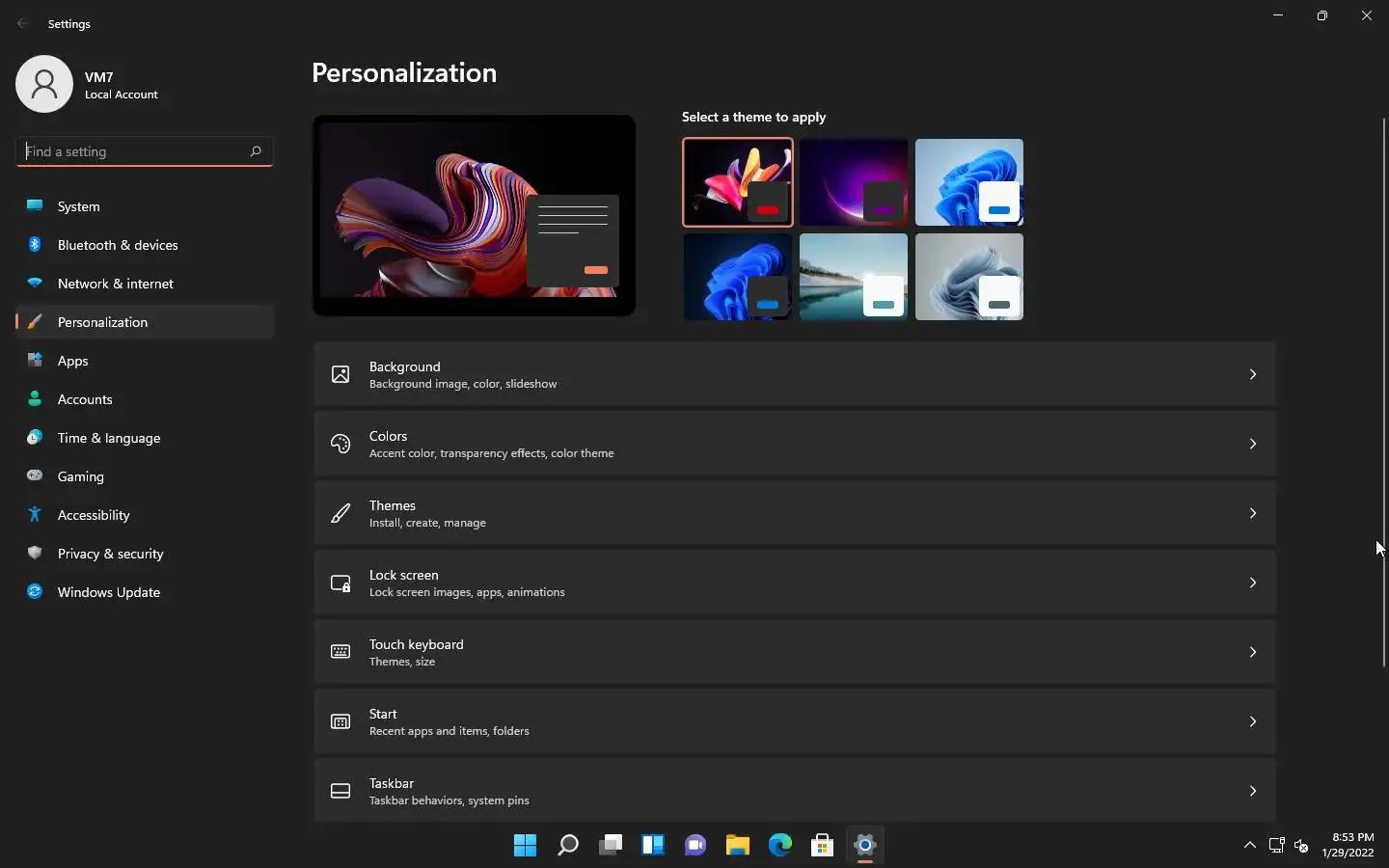The width and height of the screenshot is (1389, 868).
Task: Click the large desktop theme preview
Action: coord(474,216)
